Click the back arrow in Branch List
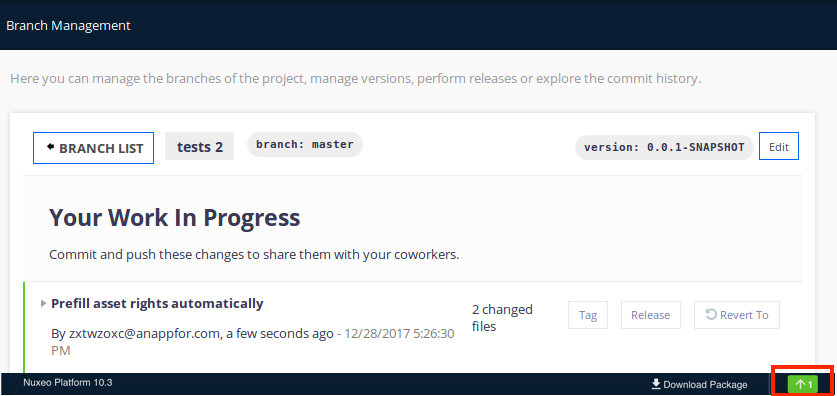 coord(51,147)
